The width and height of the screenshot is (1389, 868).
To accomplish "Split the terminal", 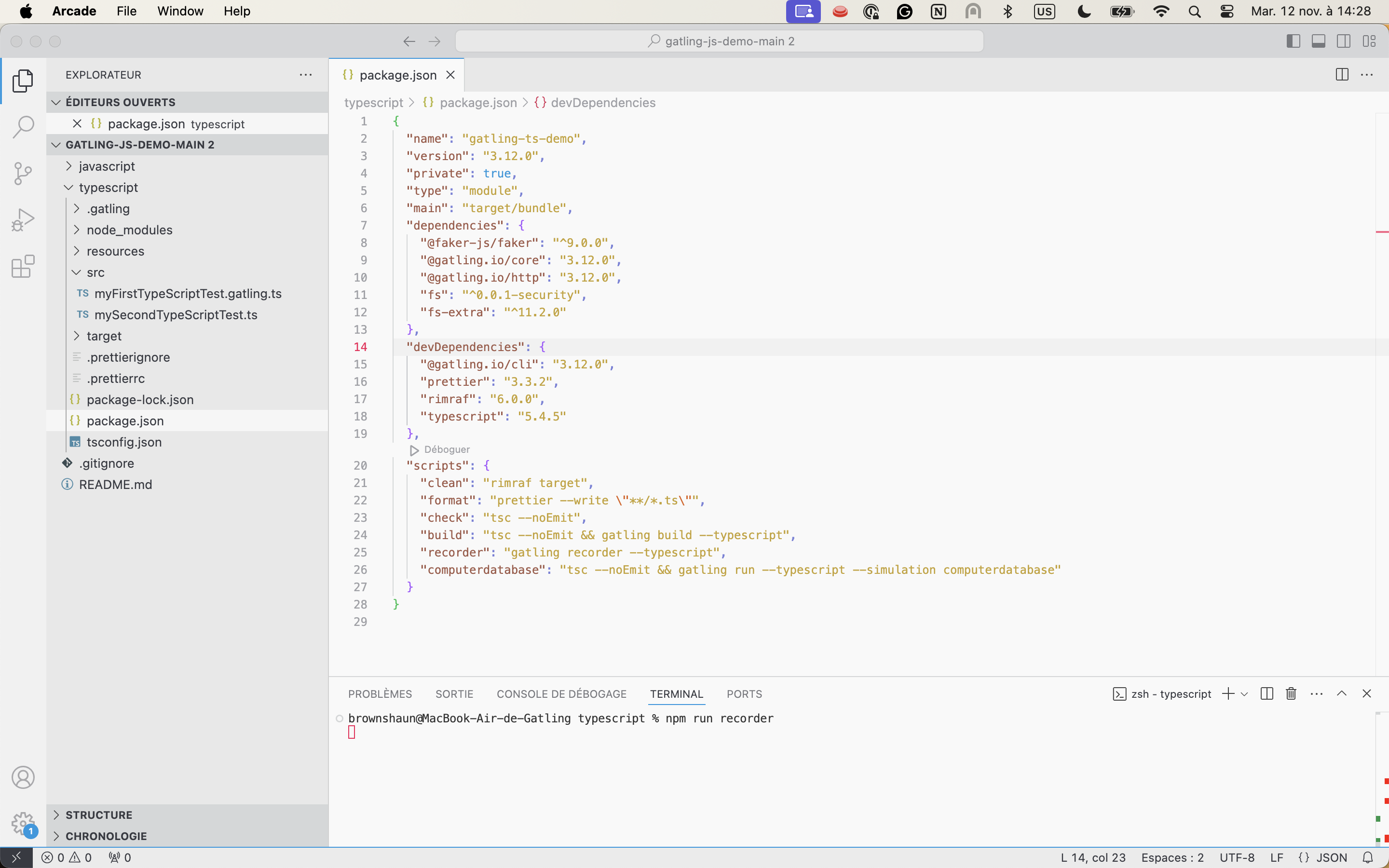I will (x=1267, y=693).
